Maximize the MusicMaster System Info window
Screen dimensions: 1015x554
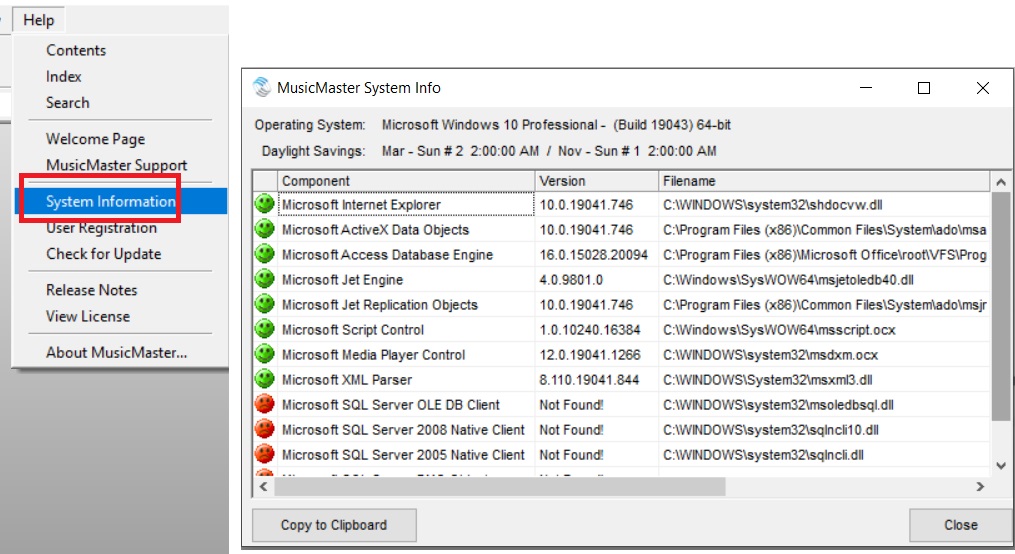click(924, 87)
